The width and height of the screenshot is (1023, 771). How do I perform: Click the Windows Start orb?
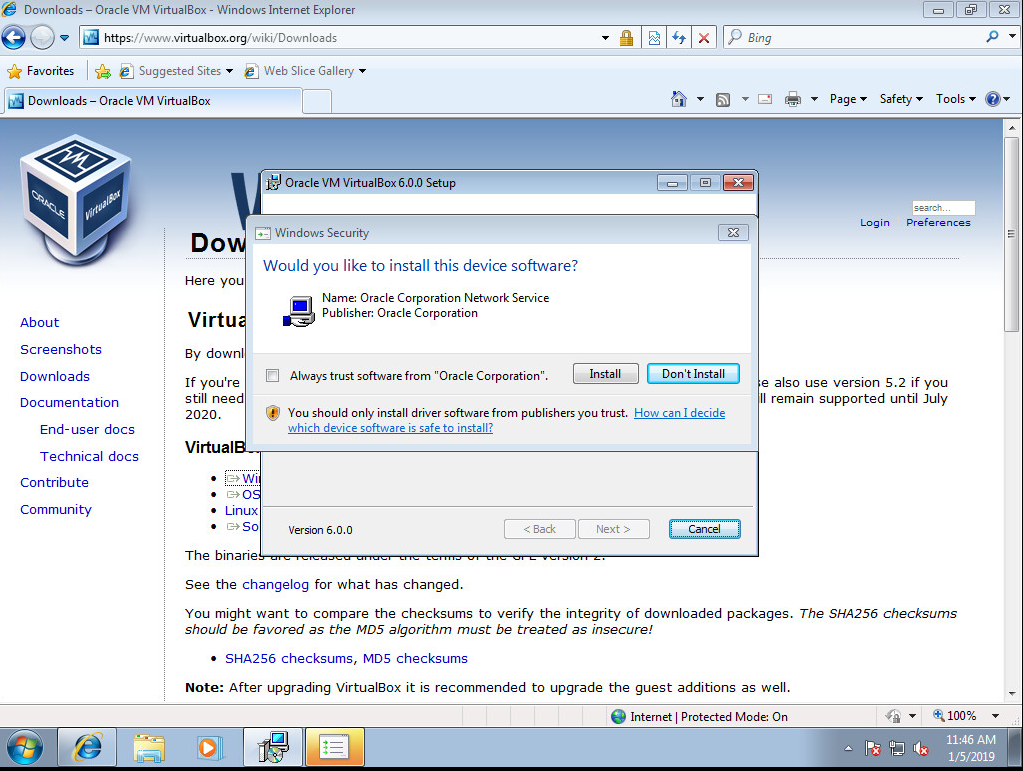pyautogui.click(x=25, y=748)
